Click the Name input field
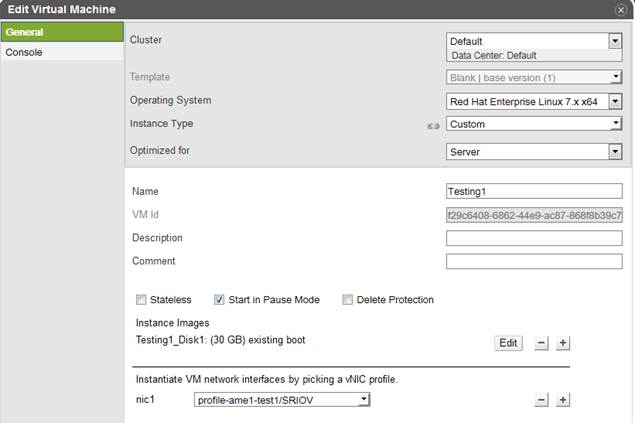Viewport: 635px width, 423px height. [534, 191]
